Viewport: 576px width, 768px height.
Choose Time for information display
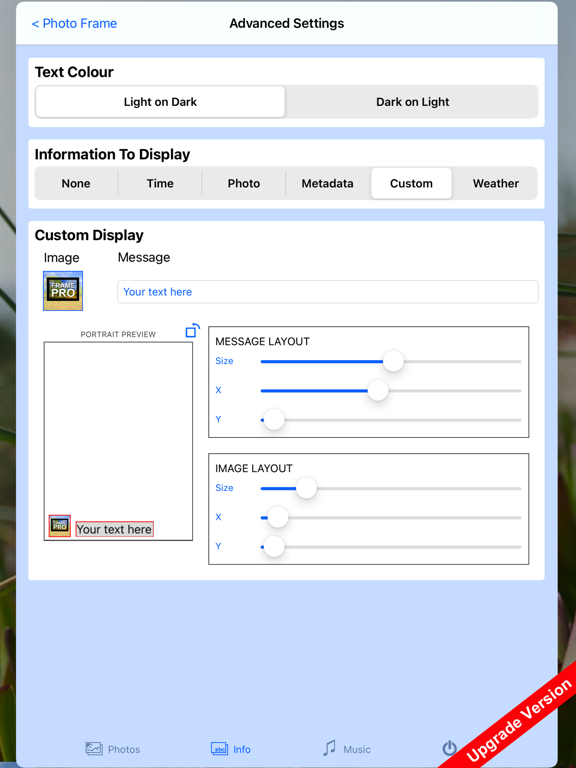click(x=160, y=183)
